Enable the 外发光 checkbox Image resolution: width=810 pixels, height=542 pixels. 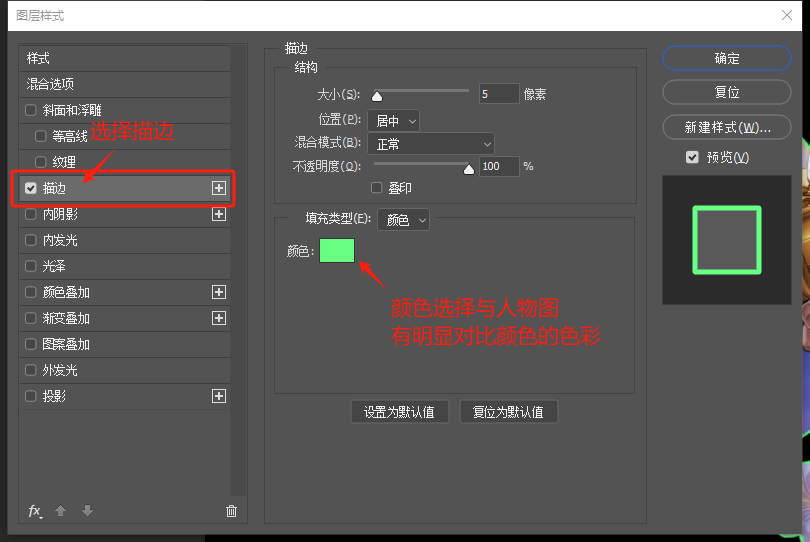[31, 370]
